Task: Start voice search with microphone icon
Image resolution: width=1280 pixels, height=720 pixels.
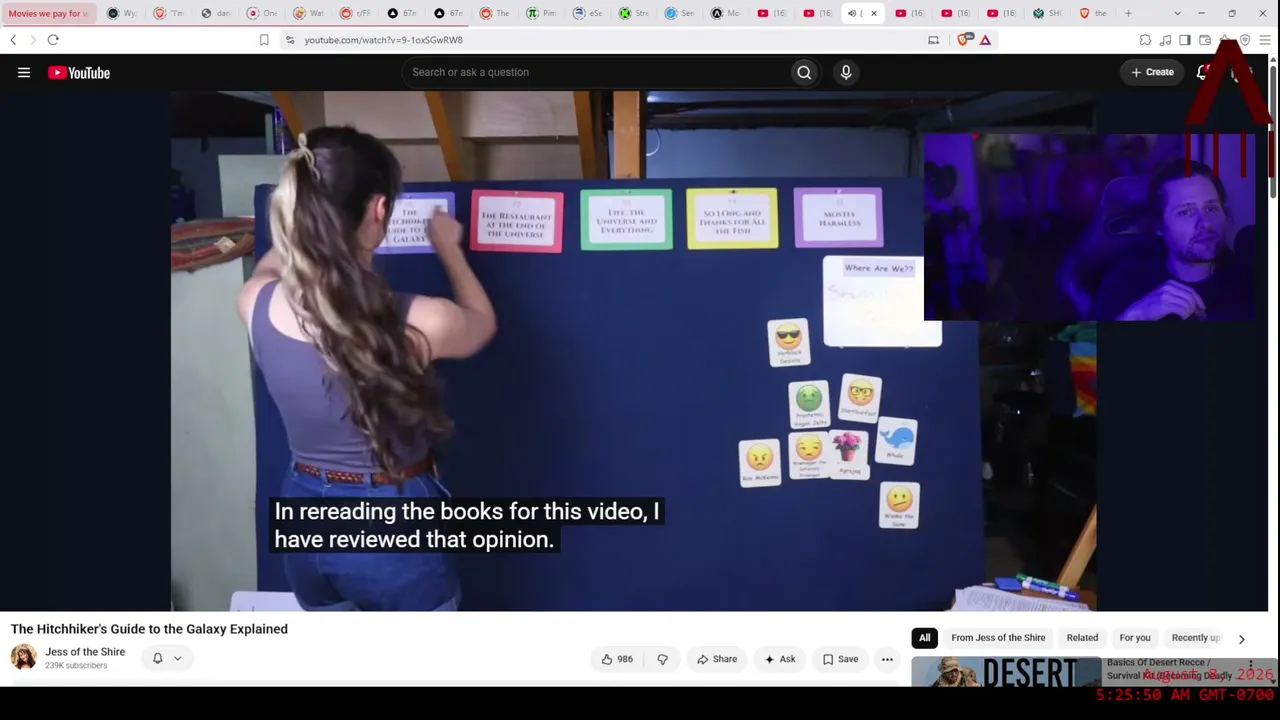Action: [846, 72]
